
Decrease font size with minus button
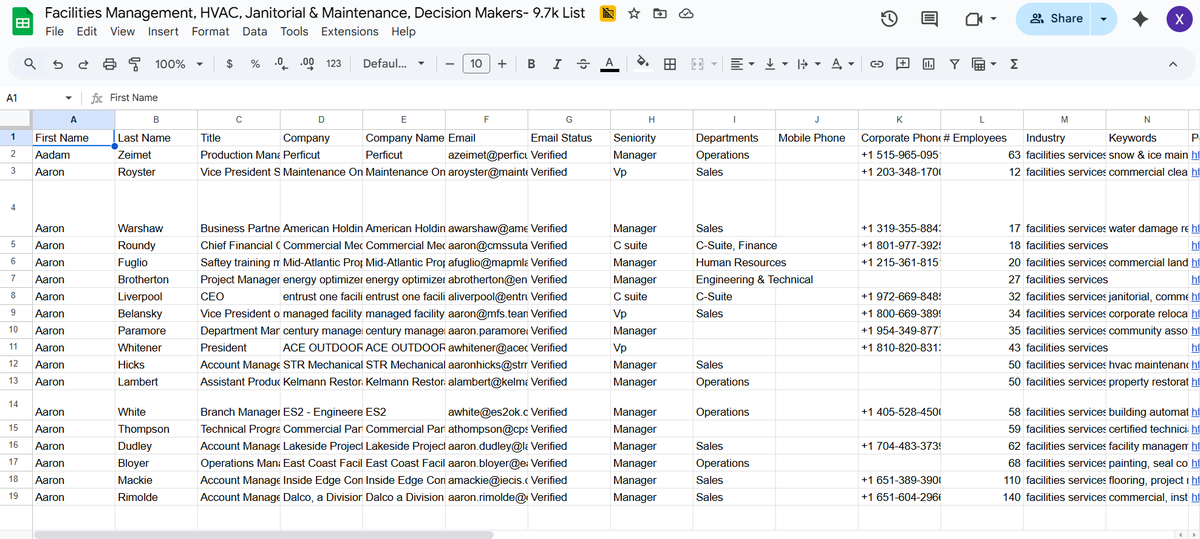point(450,64)
